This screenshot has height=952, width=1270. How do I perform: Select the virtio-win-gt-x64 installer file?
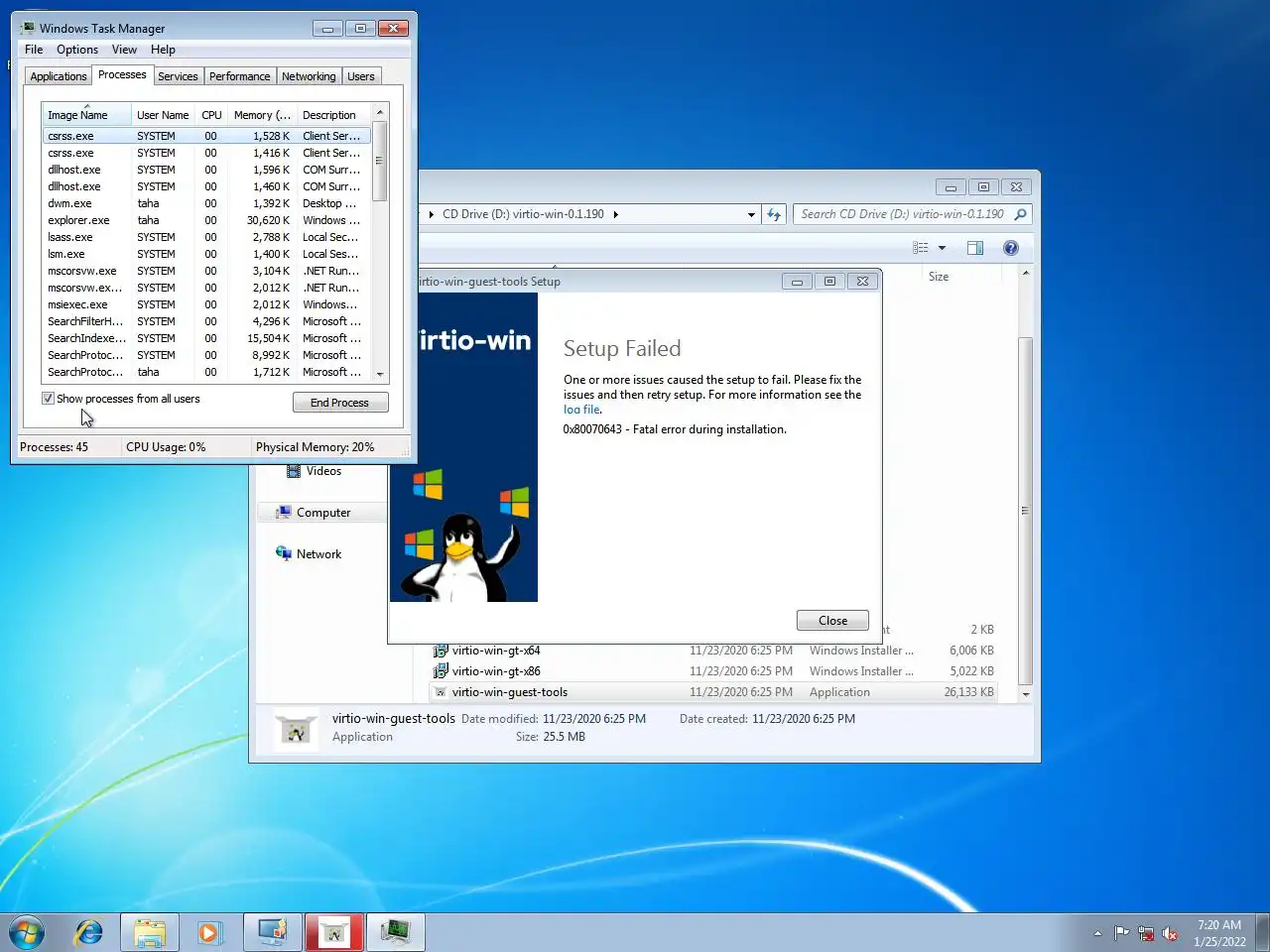[714, 651]
